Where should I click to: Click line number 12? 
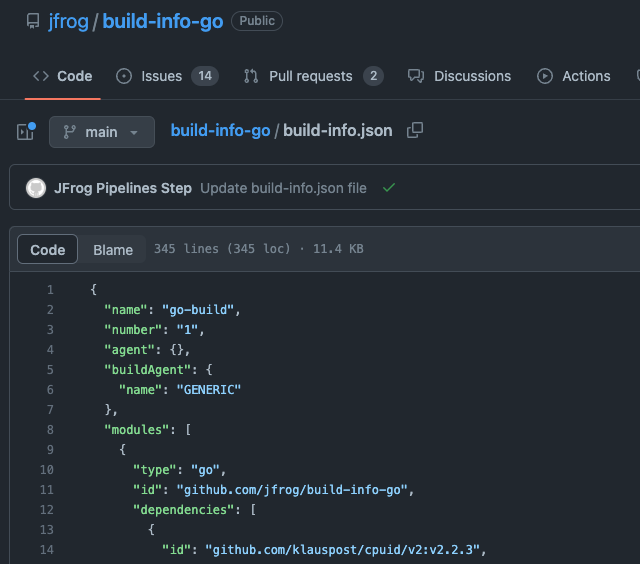[x=47, y=510]
